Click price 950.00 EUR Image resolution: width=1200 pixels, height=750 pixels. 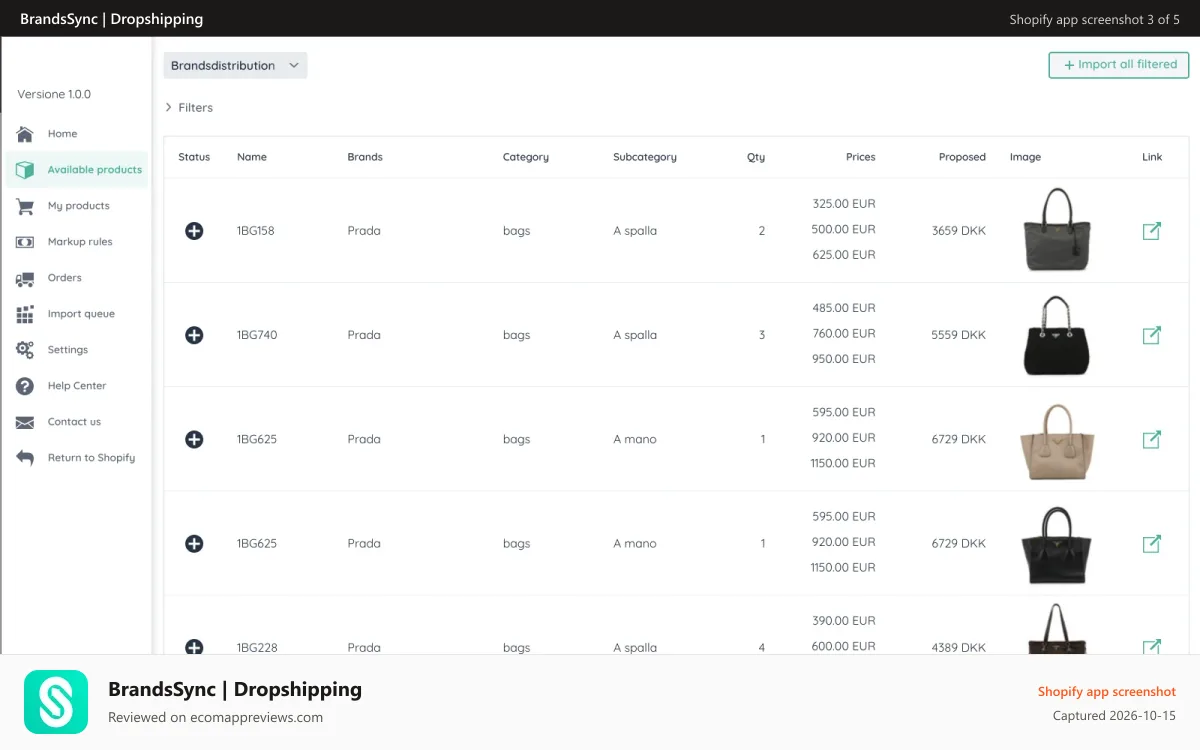click(x=844, y=359)
